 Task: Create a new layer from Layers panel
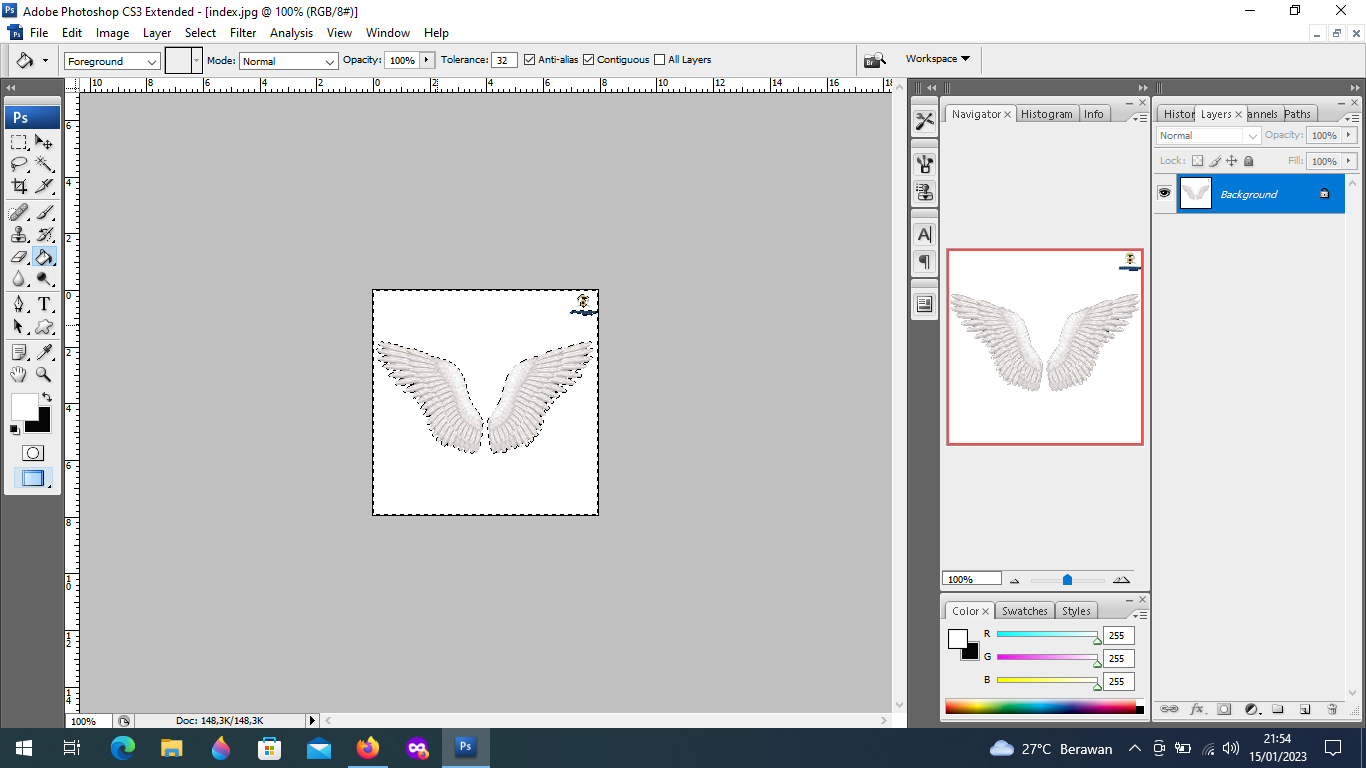1305,709
